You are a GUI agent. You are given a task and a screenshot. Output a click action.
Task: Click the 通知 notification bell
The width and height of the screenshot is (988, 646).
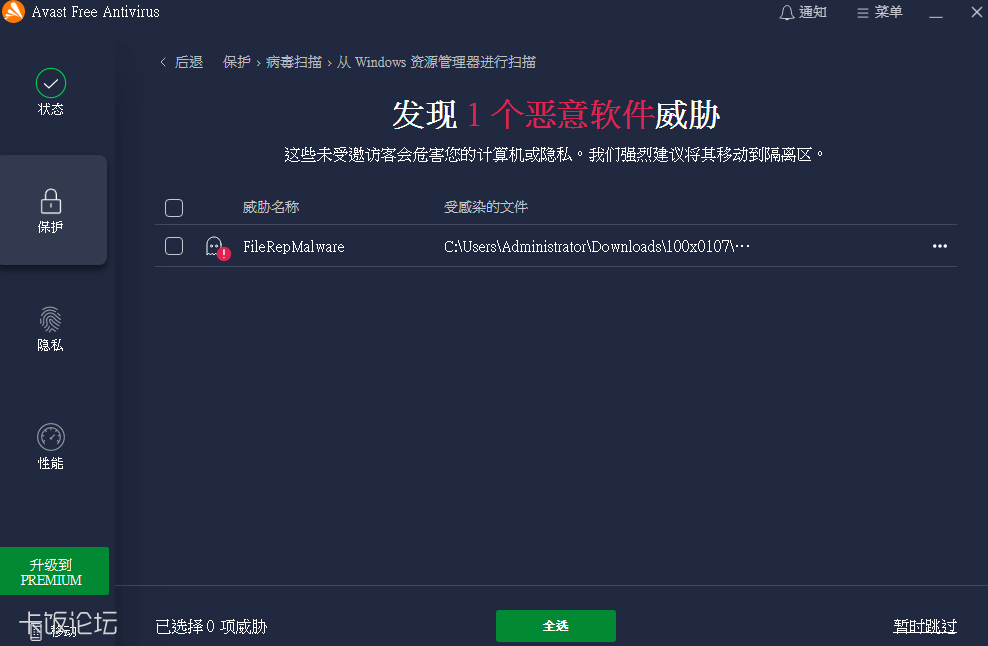tap(803, 13)
